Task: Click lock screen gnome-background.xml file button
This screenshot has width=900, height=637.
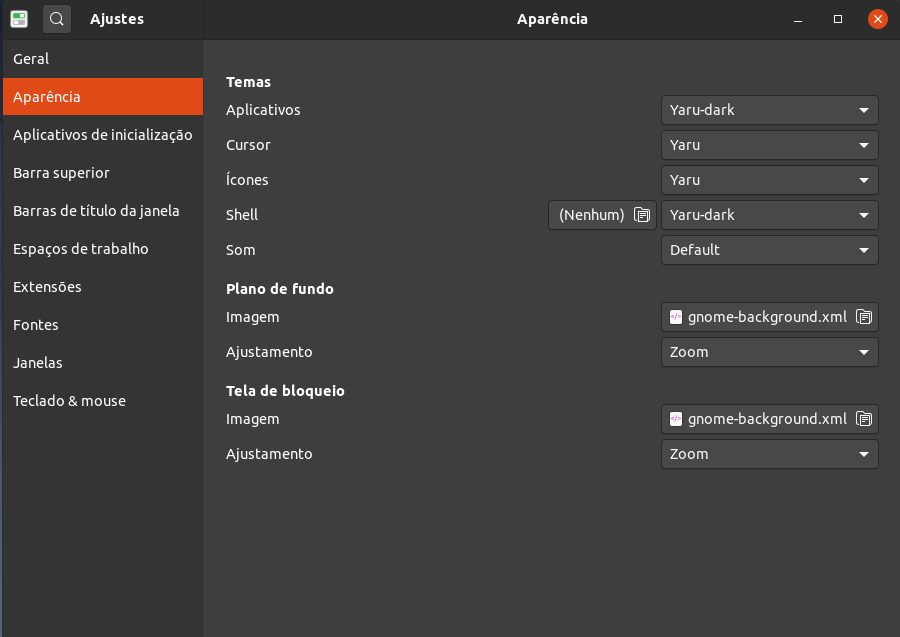Action: (x=767, y=419)
